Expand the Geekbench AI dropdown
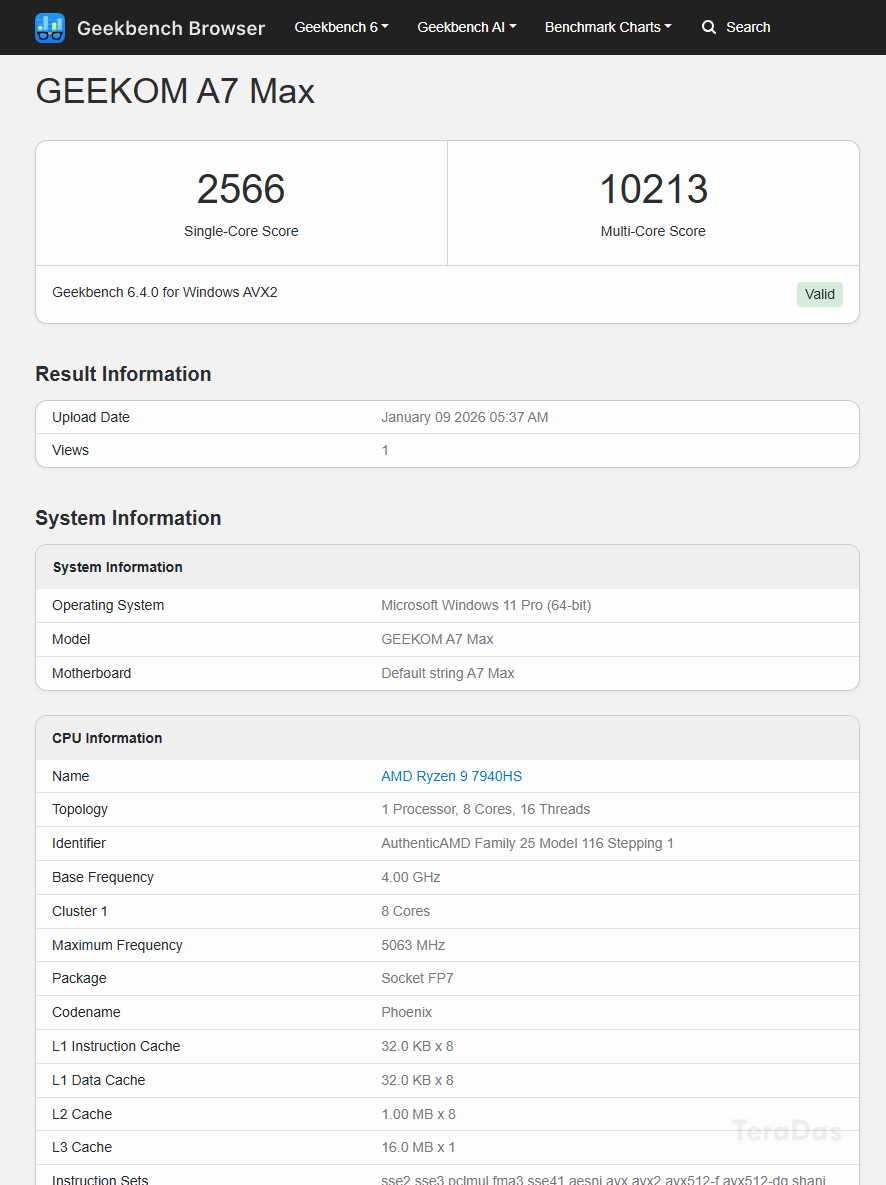Viewport: 886px width, 1185px height. coord(466,27)
